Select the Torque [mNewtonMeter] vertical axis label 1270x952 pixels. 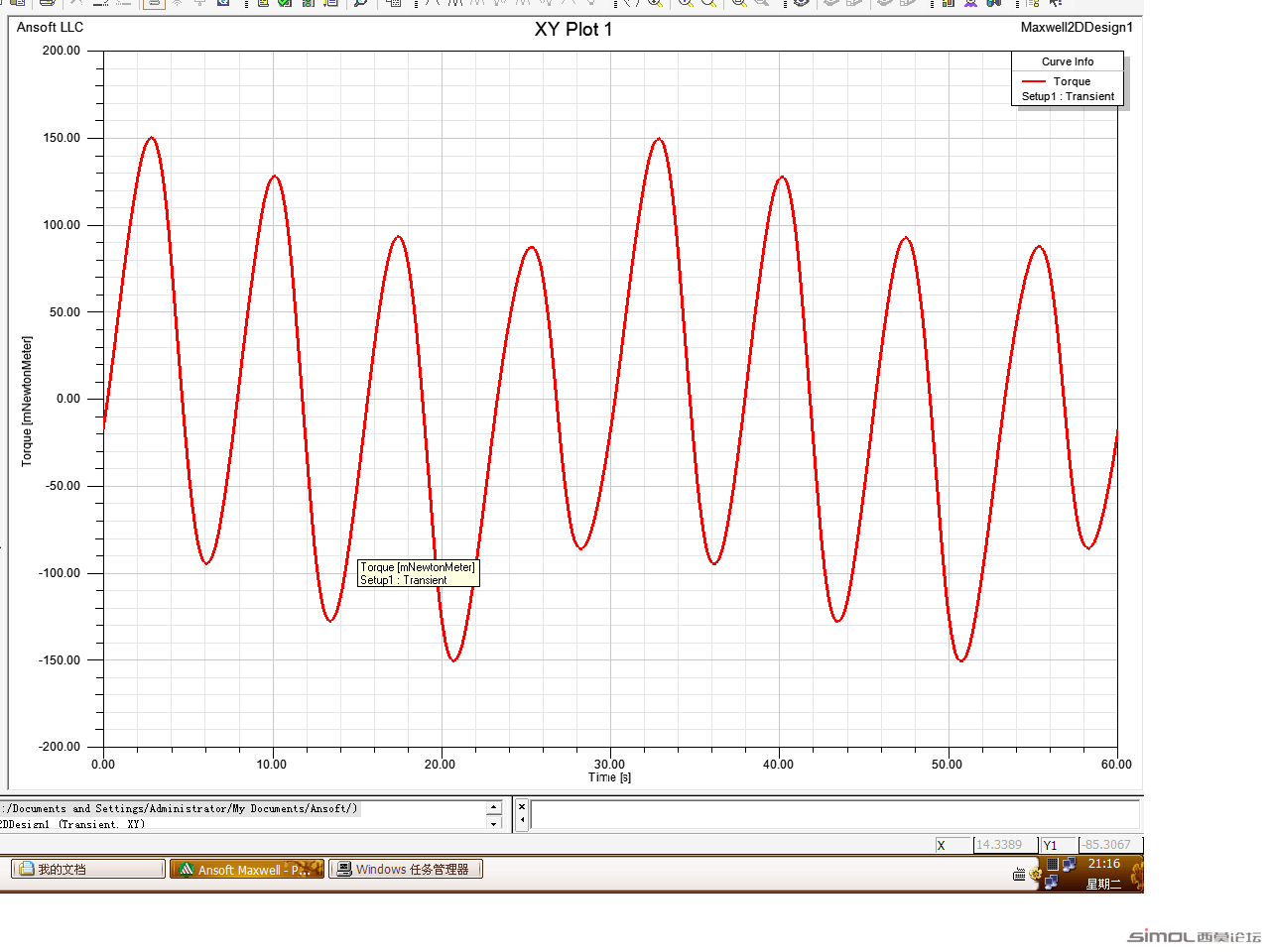pos(27,401)
